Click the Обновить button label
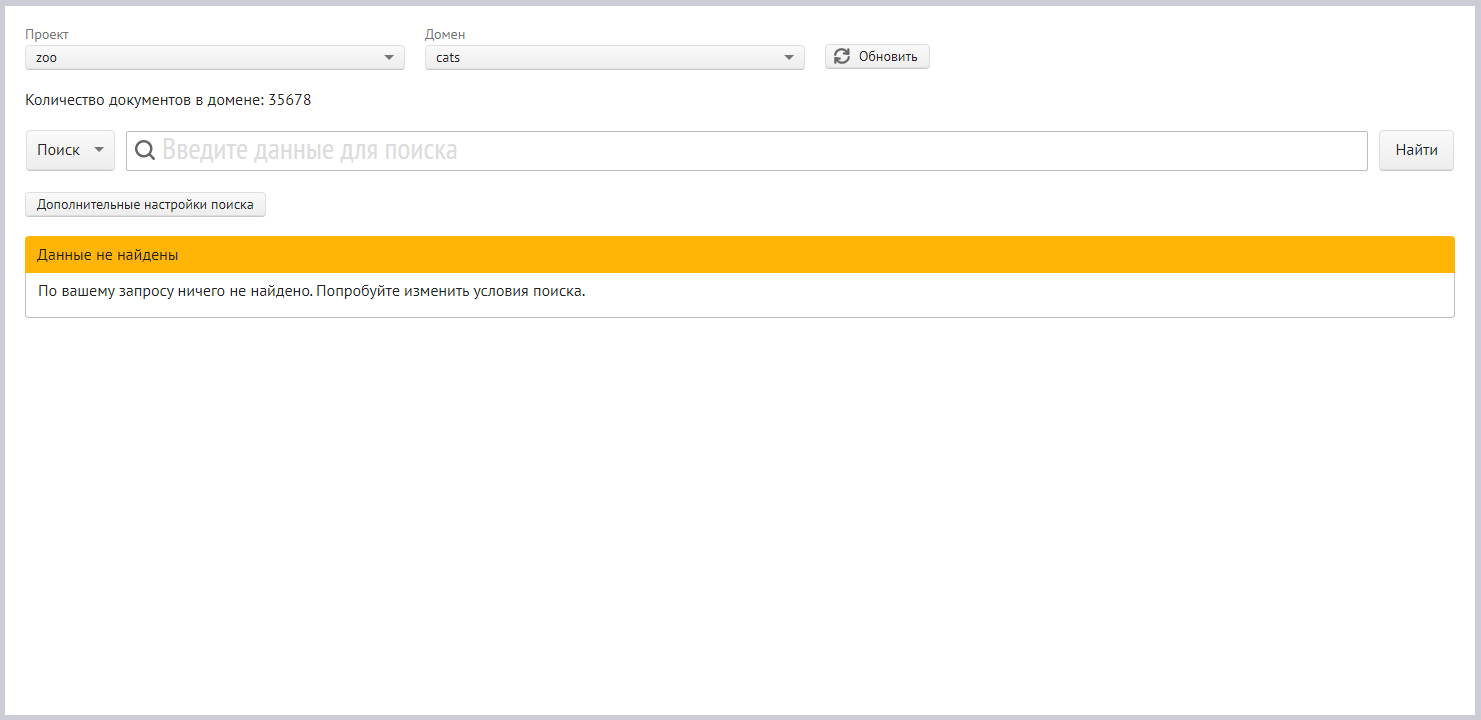Screen dimensions: 1481x720 point(888,57)
